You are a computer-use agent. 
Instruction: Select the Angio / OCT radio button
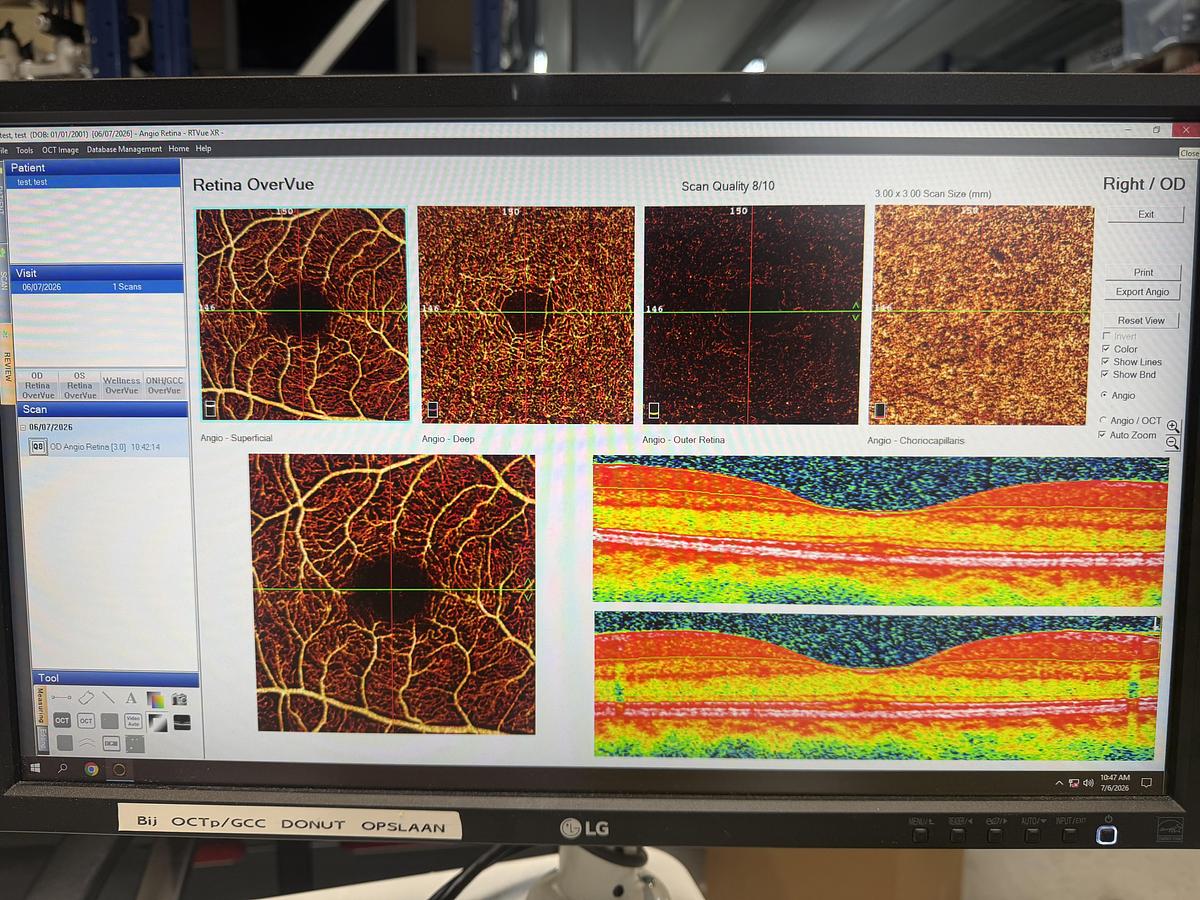click(x=1103, y=421)
